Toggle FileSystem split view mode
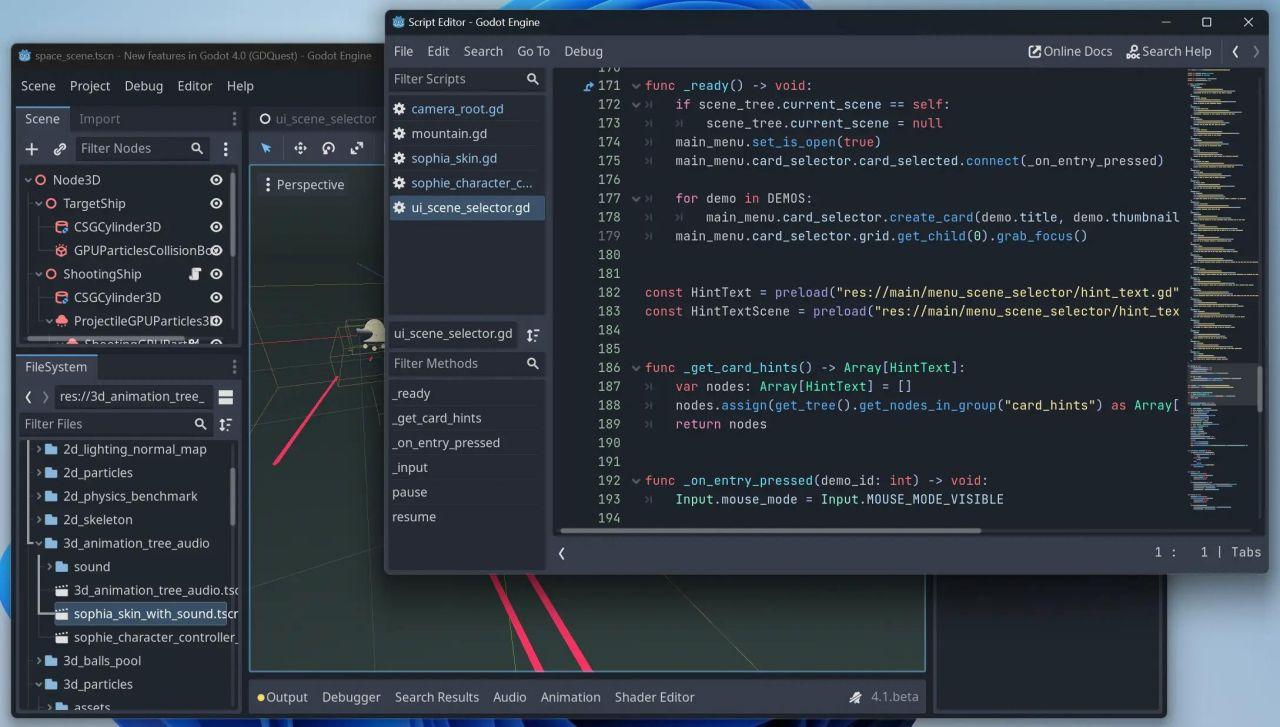This screenshot has height=727, width=1280. [x=226, y=397]
